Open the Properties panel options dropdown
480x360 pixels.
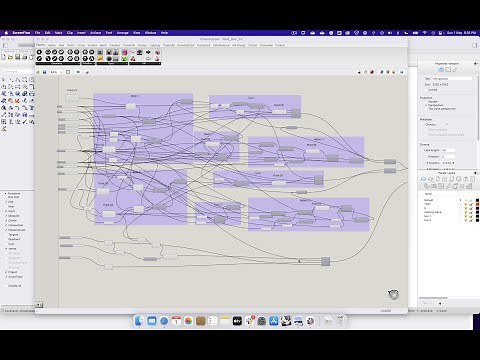(x=475, y=63)
